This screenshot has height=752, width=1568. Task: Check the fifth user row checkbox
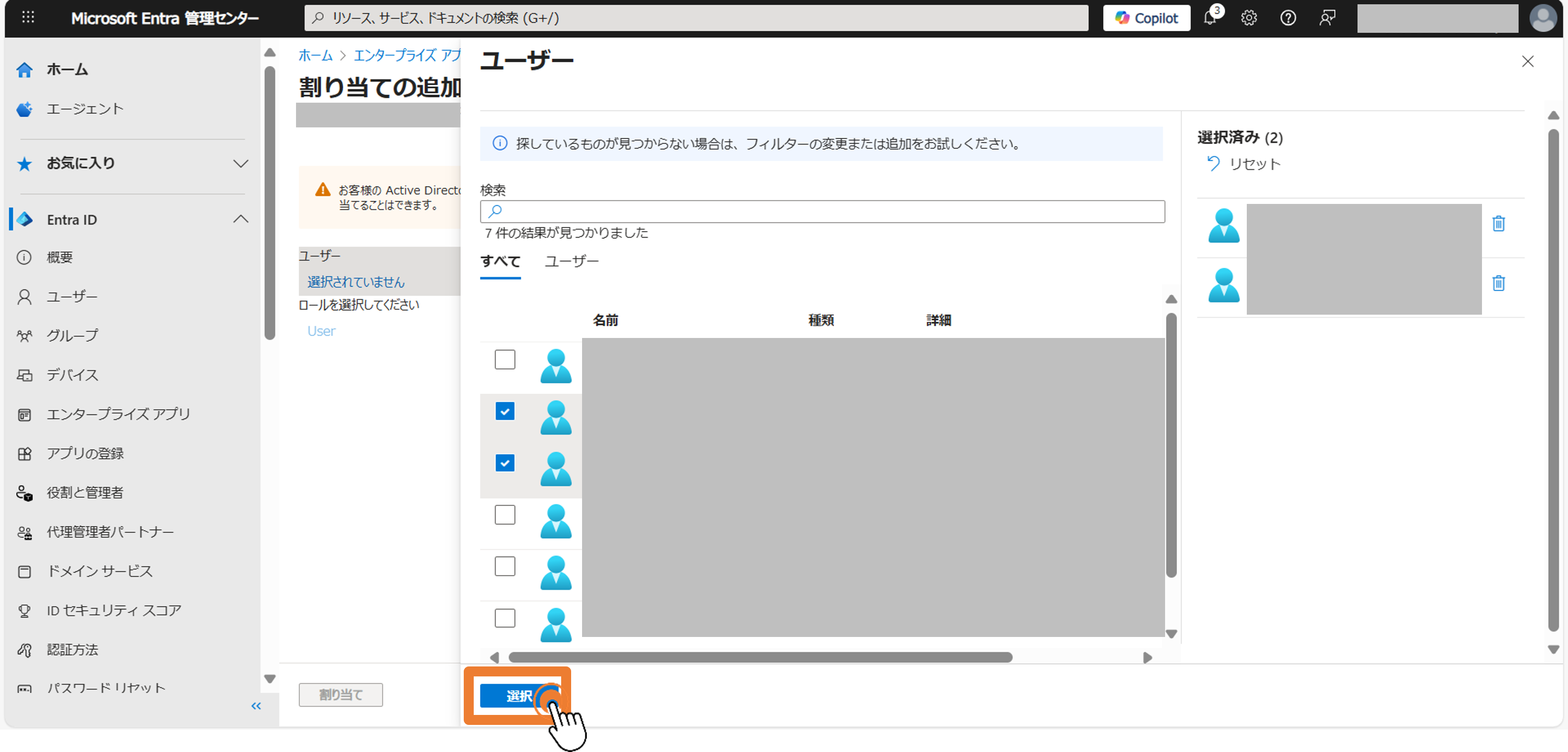click(x=505, y=567)
